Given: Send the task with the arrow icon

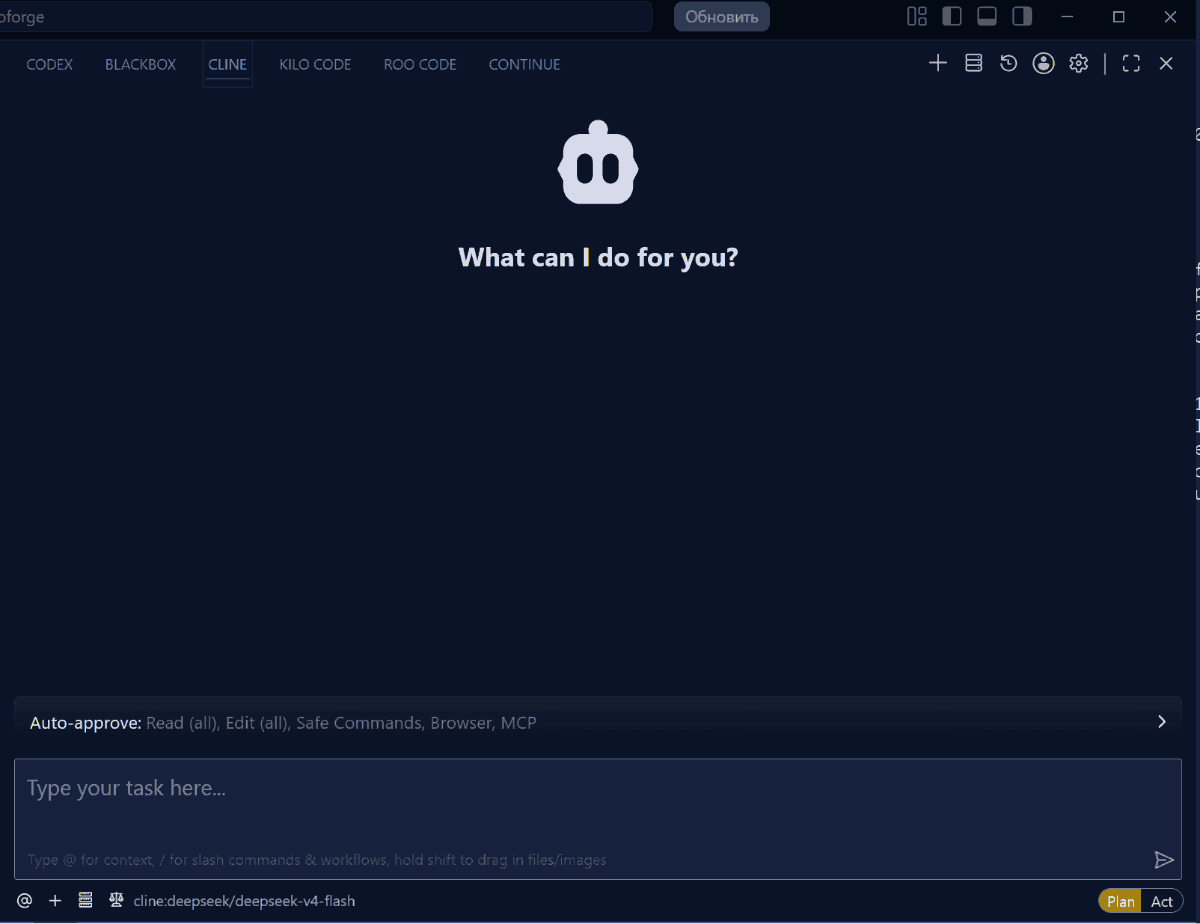Looking at the screenshot, I should [1164, 860].
